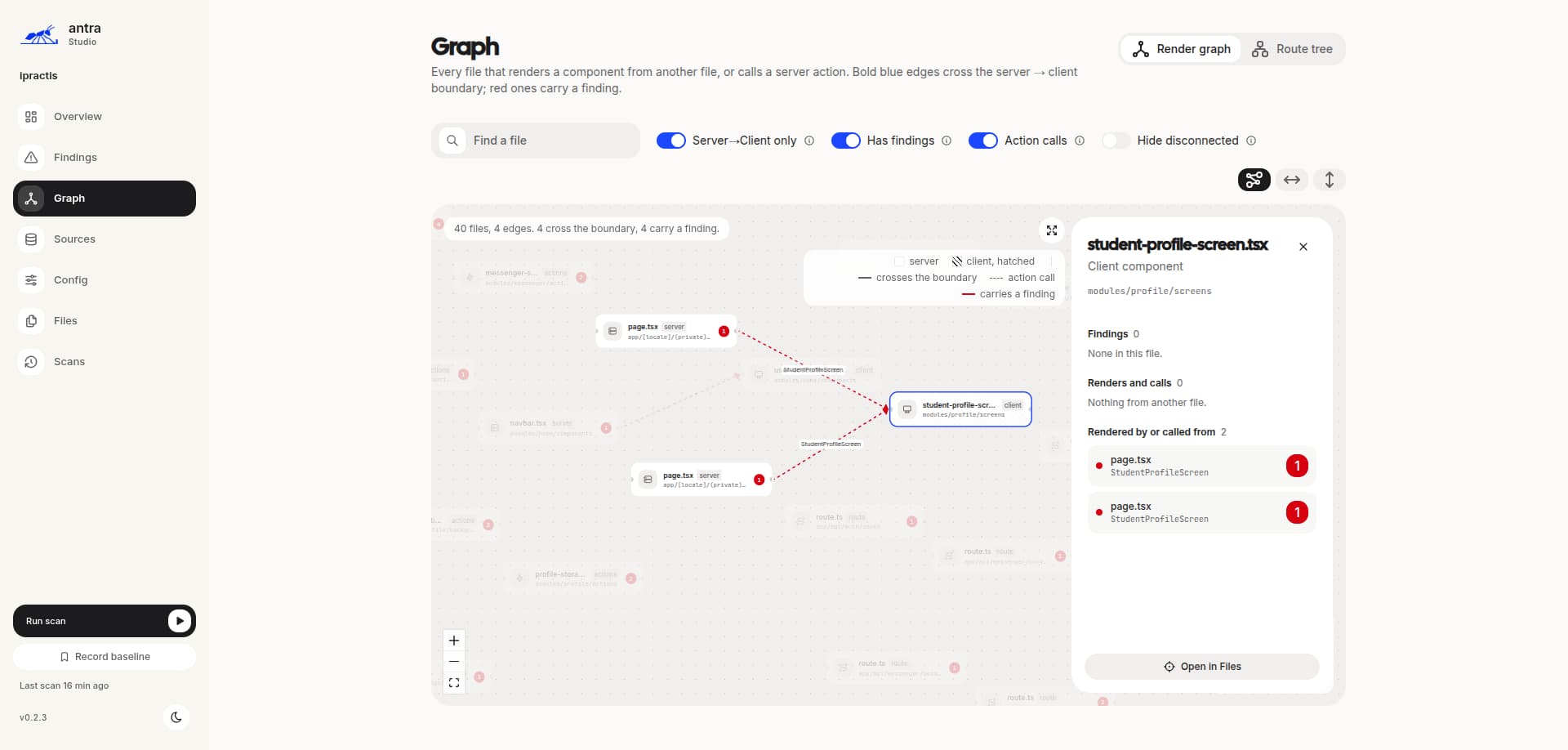
Task: Turn off the Has findings toggle
Action: (846, 141)
